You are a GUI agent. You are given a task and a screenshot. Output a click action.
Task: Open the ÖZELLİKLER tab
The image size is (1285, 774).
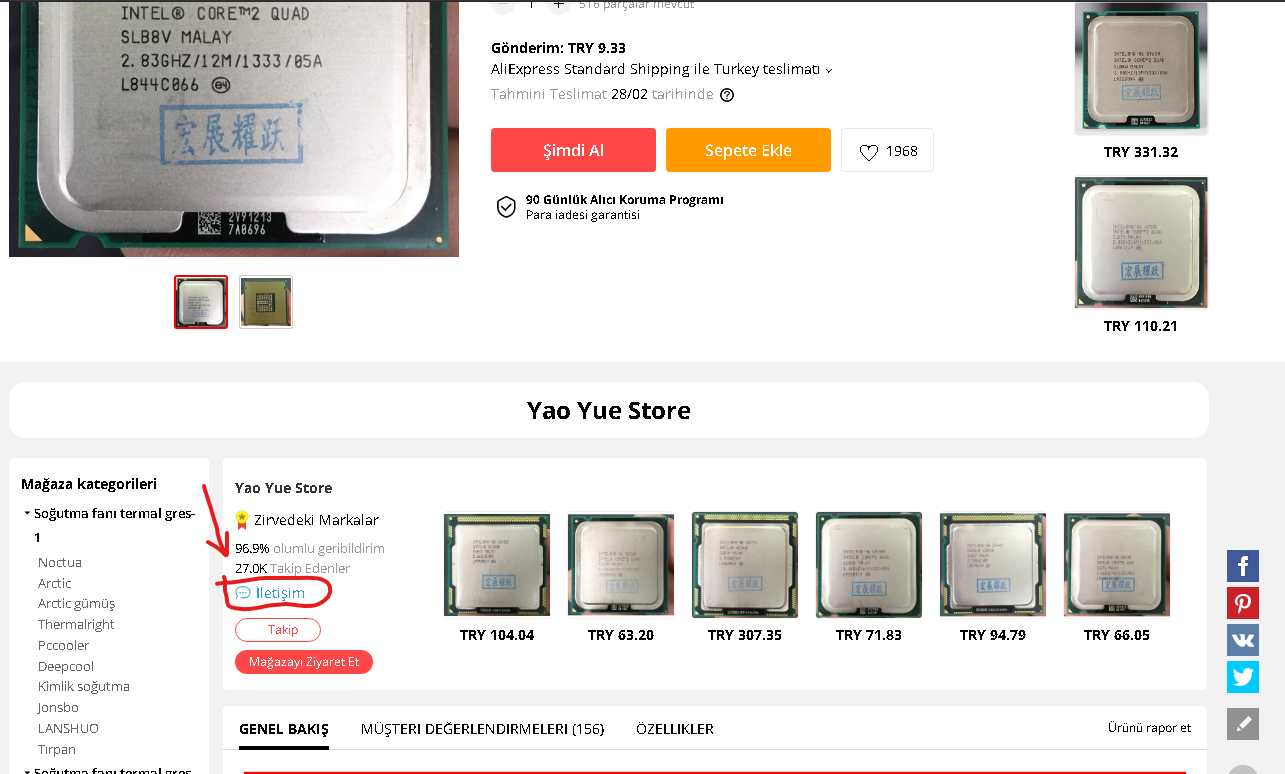(675, 729)
